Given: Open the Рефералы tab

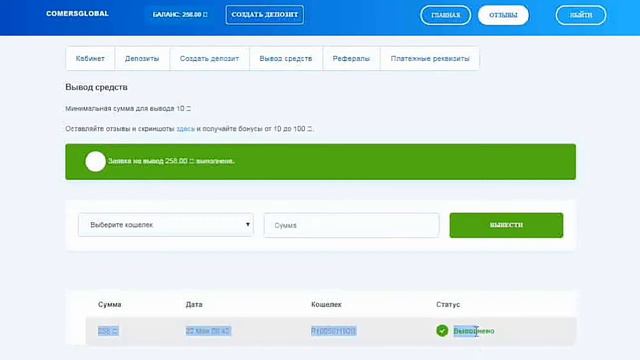Looking at the screenshot, I should tap(351, 59).
